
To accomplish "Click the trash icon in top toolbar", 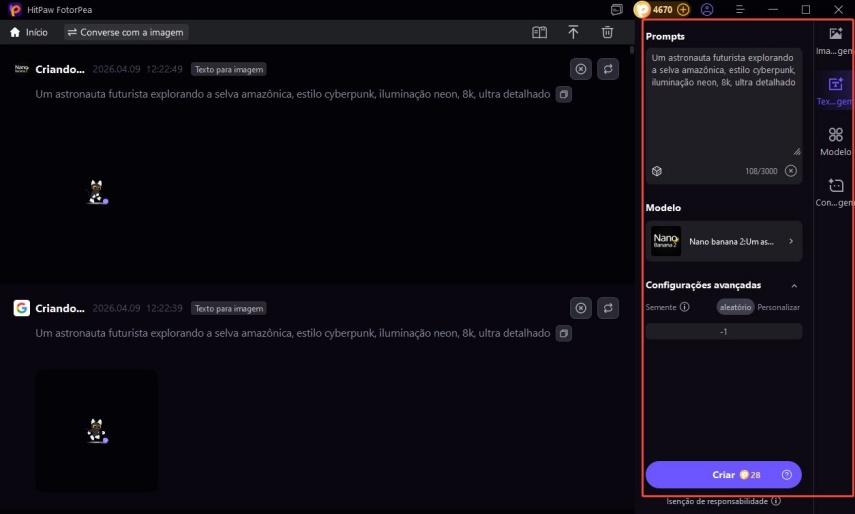I will click(607, 32).
